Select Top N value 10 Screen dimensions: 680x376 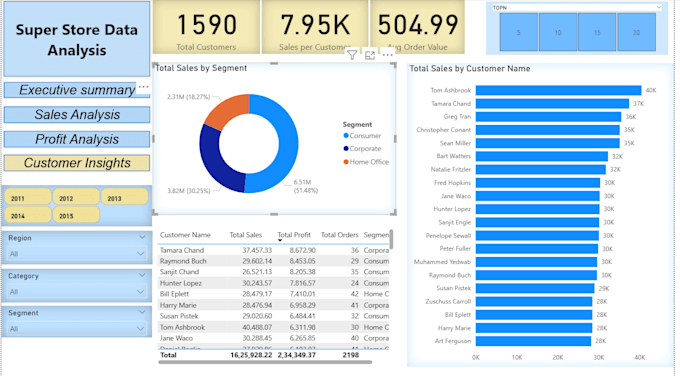558,32
